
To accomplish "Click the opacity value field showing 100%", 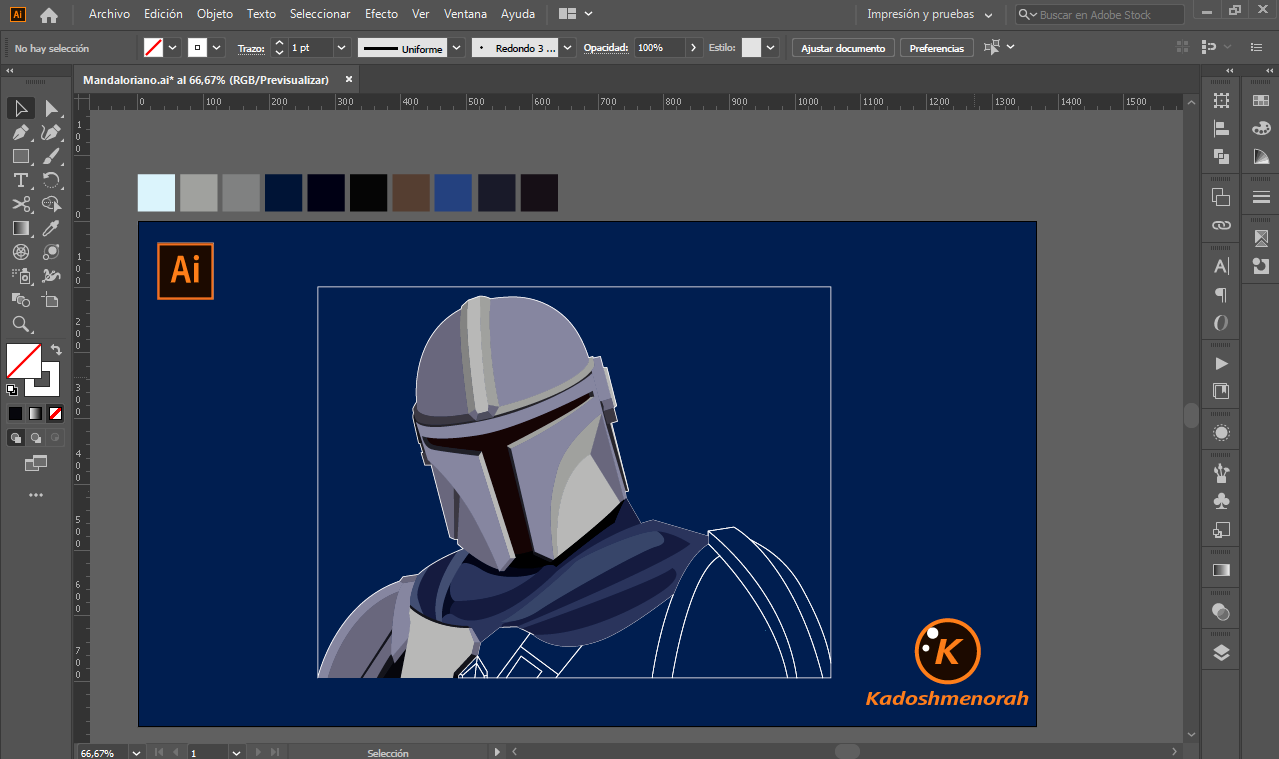I will [660, 47].
